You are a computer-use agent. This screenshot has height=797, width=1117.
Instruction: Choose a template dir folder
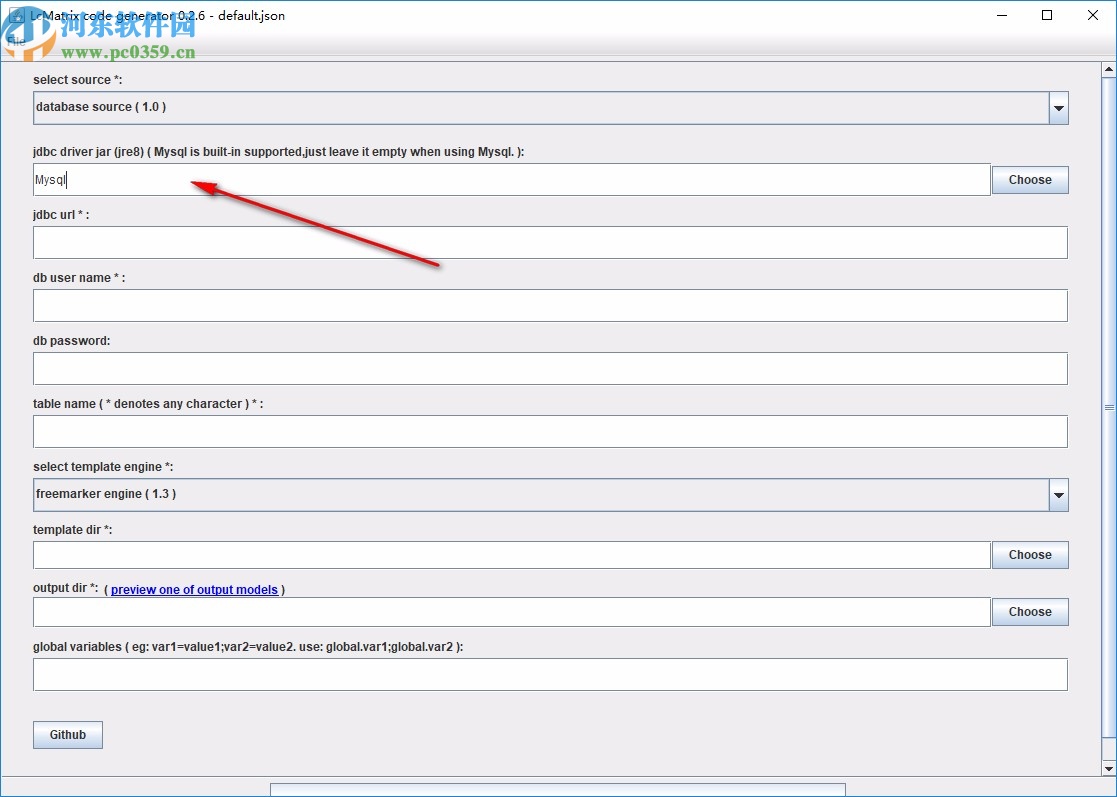click(1030, 555)
